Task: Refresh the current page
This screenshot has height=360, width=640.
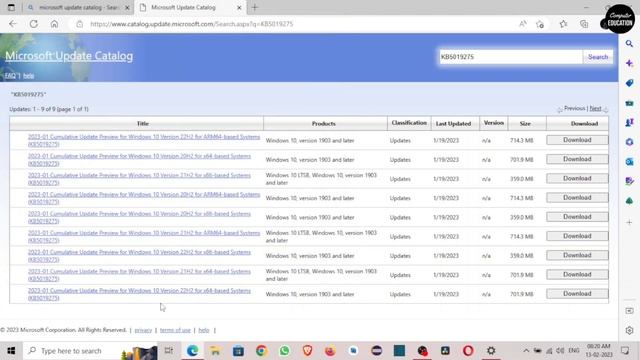Action: [x=33, y=24]
